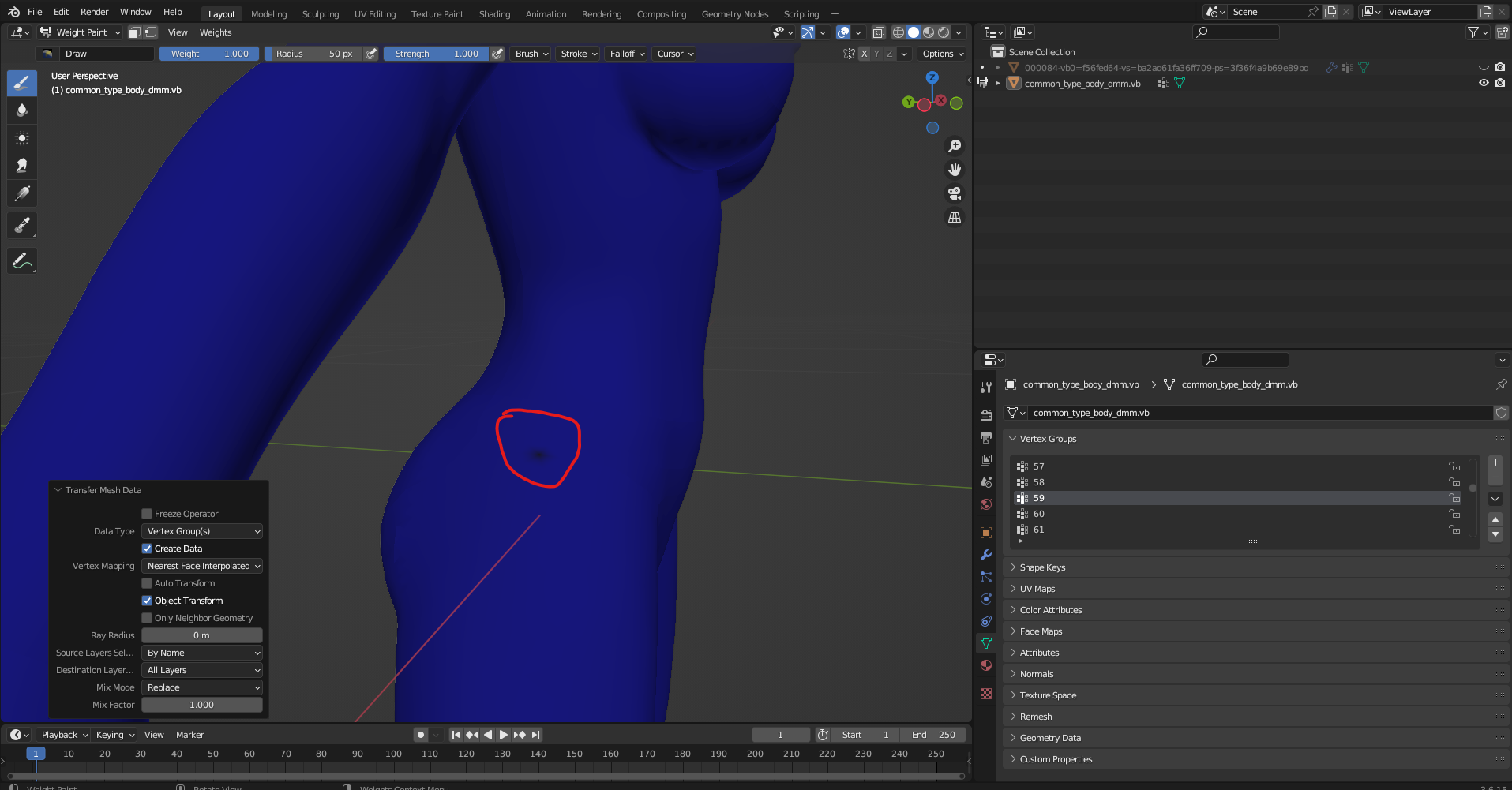Viewport: 1512px width, 790px height.
Task: Adjust the Mix Factor slider
Action: [x=202, y=705]
